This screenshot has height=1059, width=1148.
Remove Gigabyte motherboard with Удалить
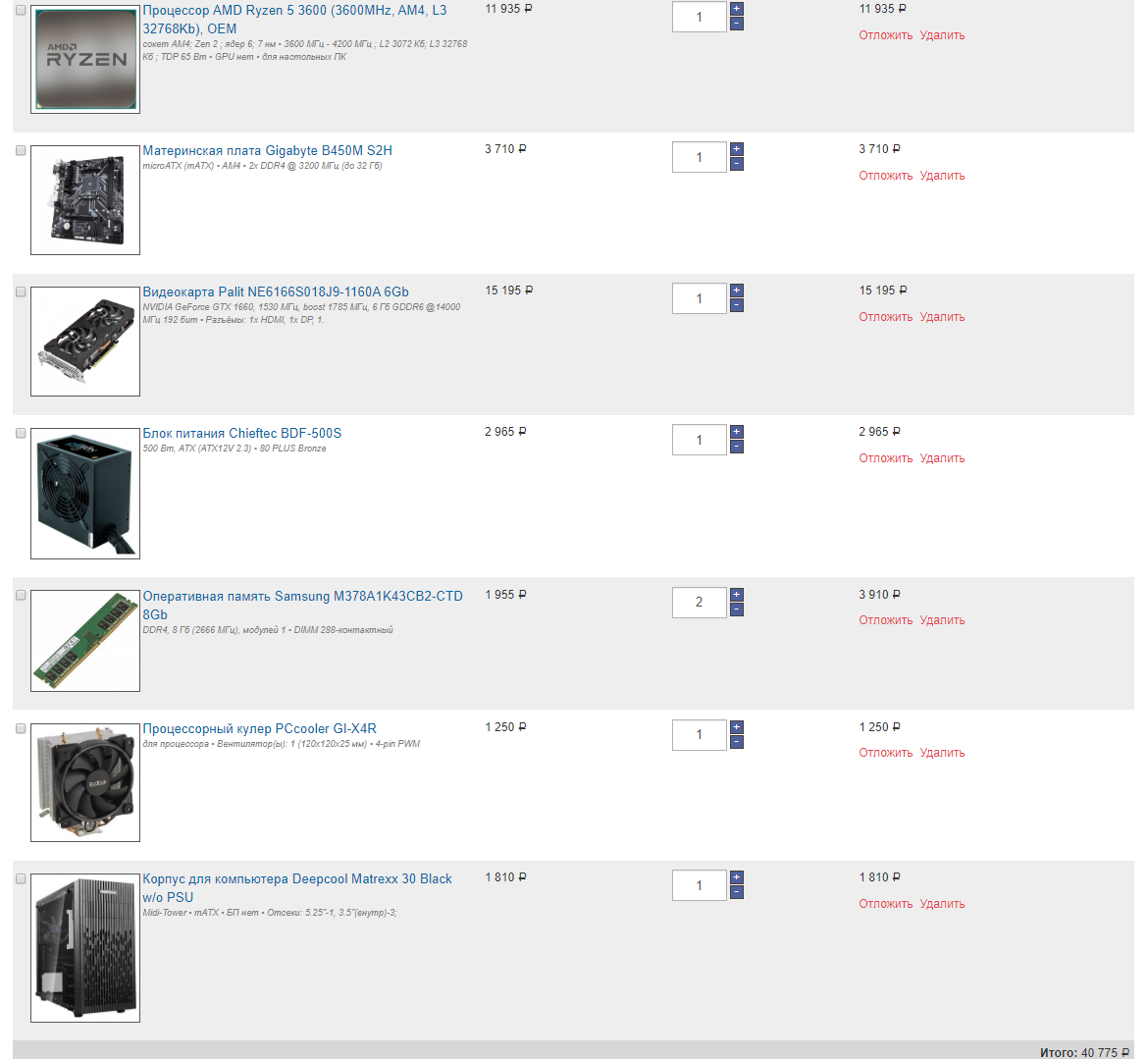click(942, 176)
